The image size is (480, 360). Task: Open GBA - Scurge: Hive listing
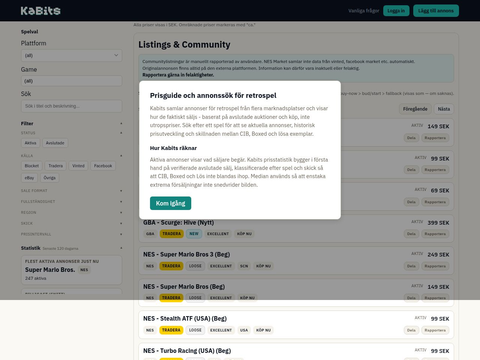click(x=179, y=223)
